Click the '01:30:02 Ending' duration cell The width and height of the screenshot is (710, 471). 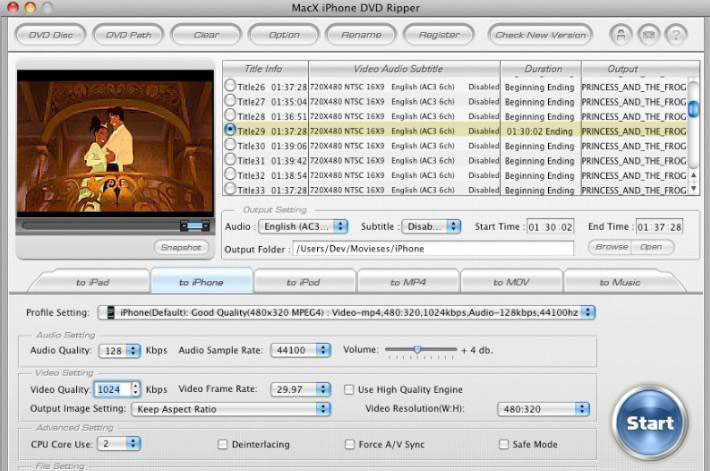(540, 131)
